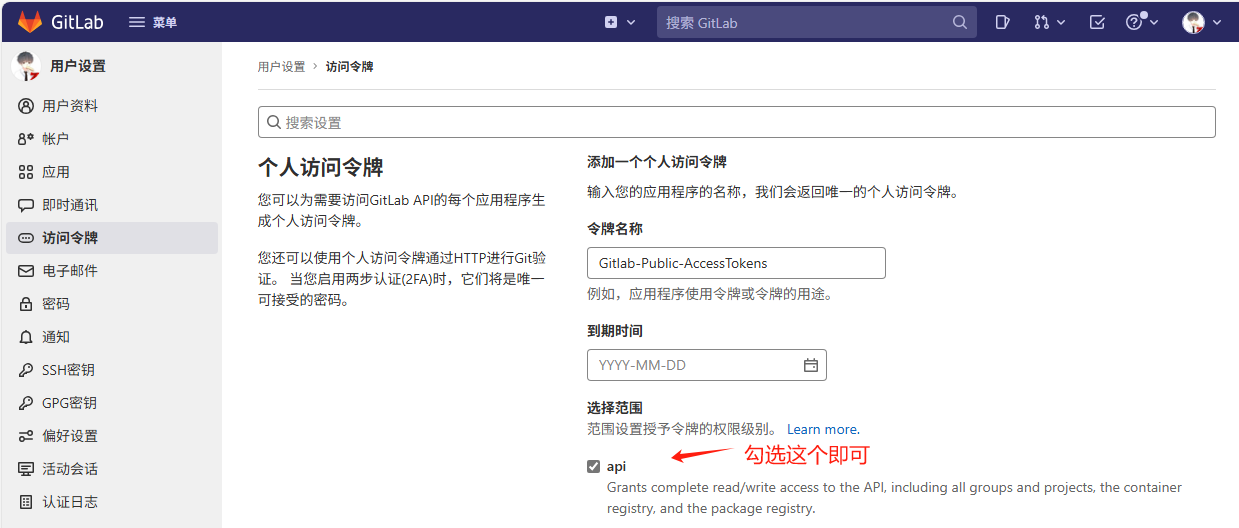The width and height of the screenshot is (1239, 528).
Task: Open 电子邮件 in sidebar
Action: 112,271
